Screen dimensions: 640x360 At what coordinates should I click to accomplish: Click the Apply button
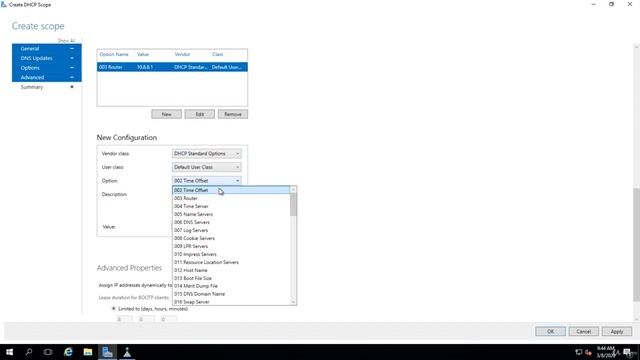617,331
